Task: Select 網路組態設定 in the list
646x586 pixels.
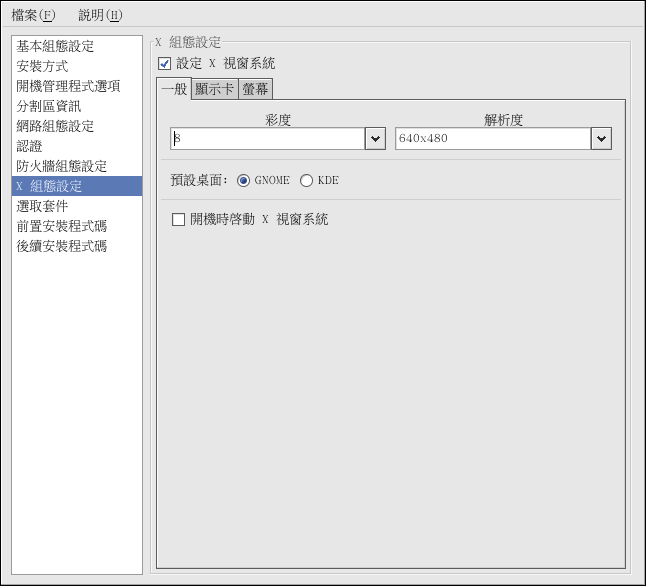Action: coord(55,127)
